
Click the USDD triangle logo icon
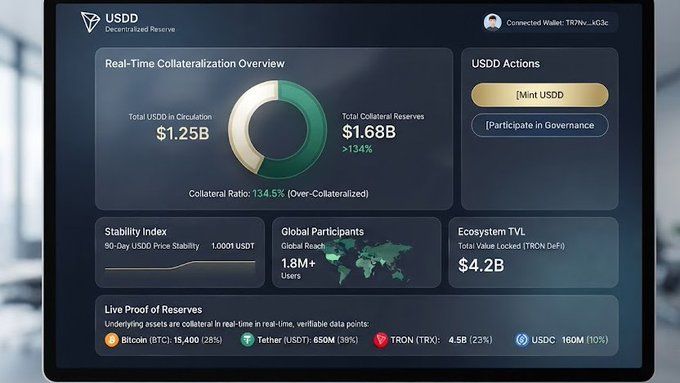pyautogui.click(x=90, y=22)
